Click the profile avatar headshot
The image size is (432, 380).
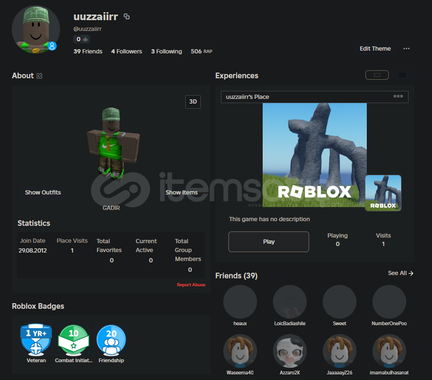pyautogui.click(x=36, y=29)
